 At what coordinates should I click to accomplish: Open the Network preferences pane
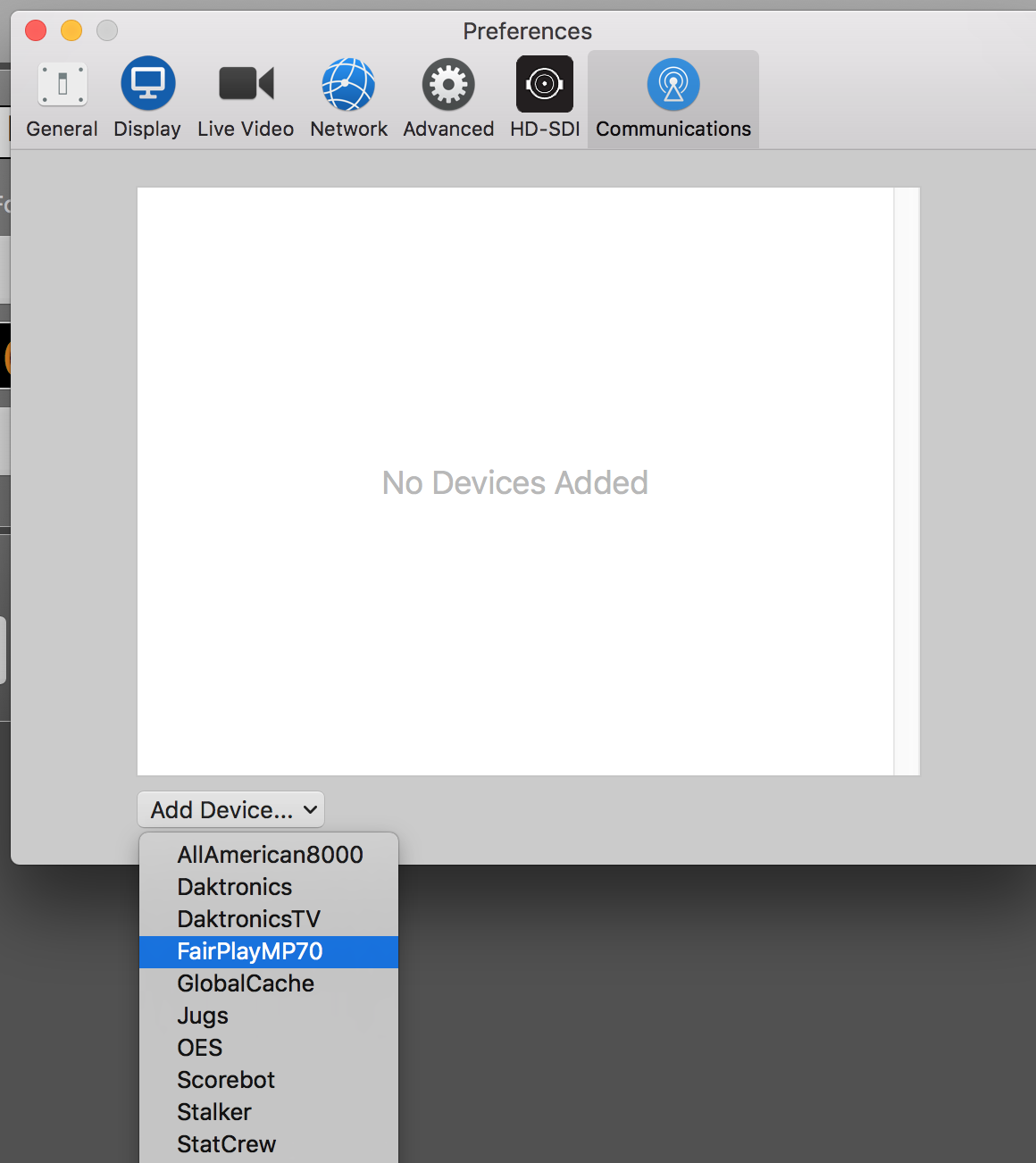(x=348, y=99)
